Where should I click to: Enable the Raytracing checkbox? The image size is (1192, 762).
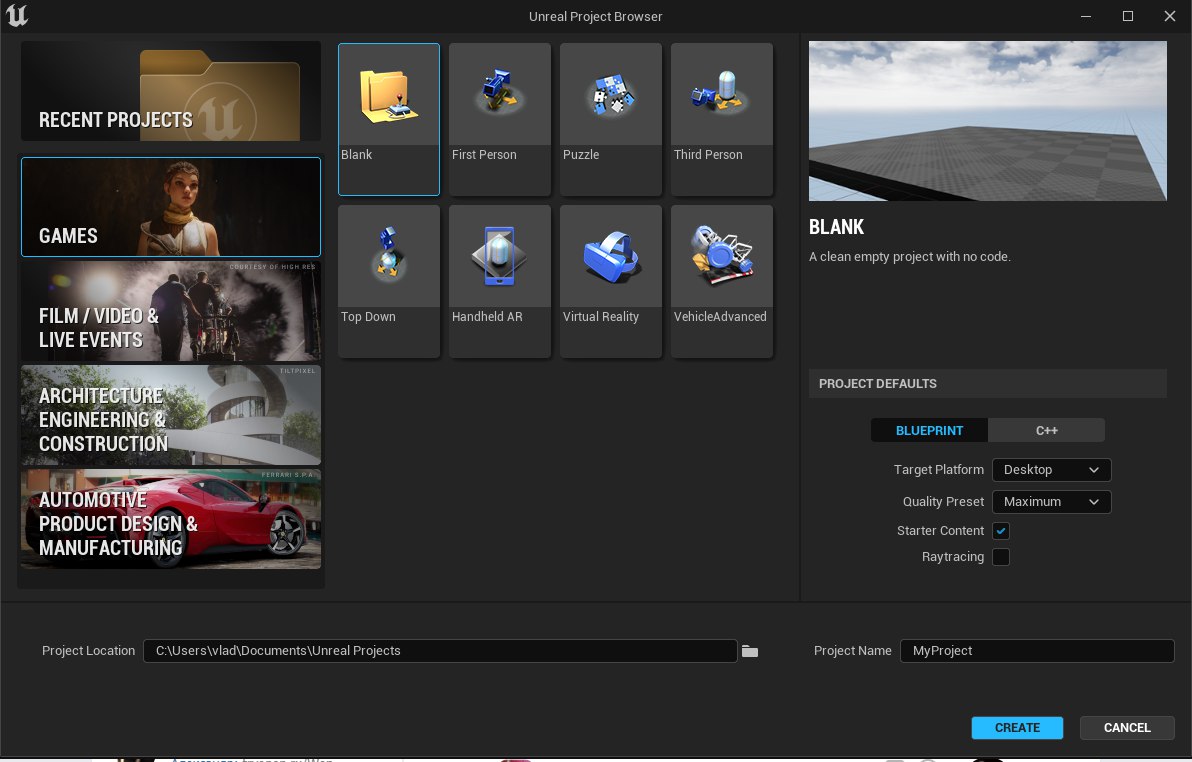1001,557
